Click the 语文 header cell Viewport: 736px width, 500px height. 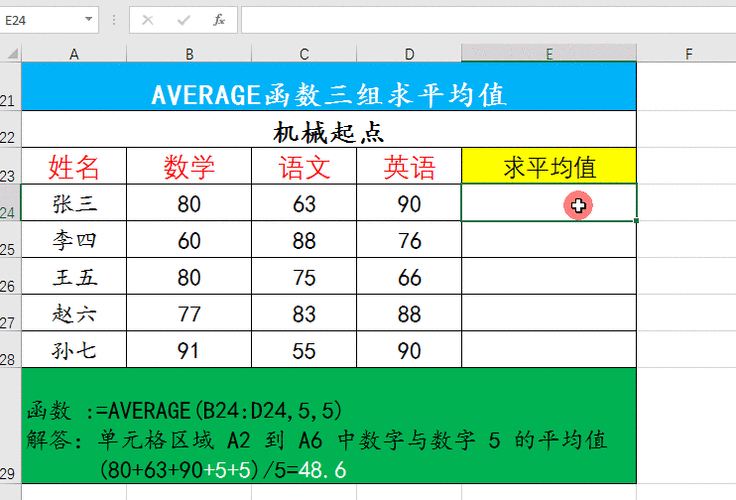tap(304, 166)
